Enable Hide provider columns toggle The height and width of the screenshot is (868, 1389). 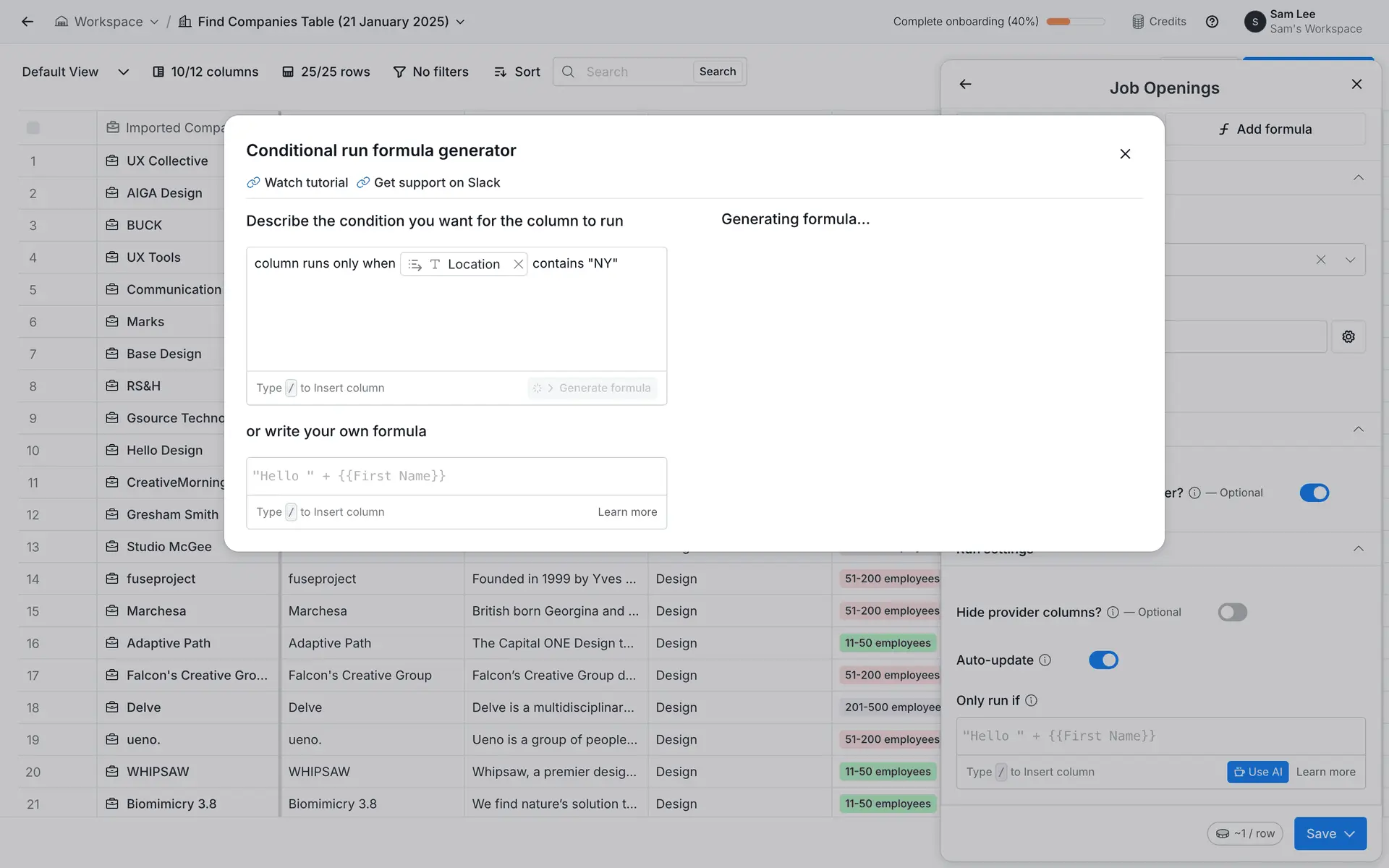point(1232,613)
